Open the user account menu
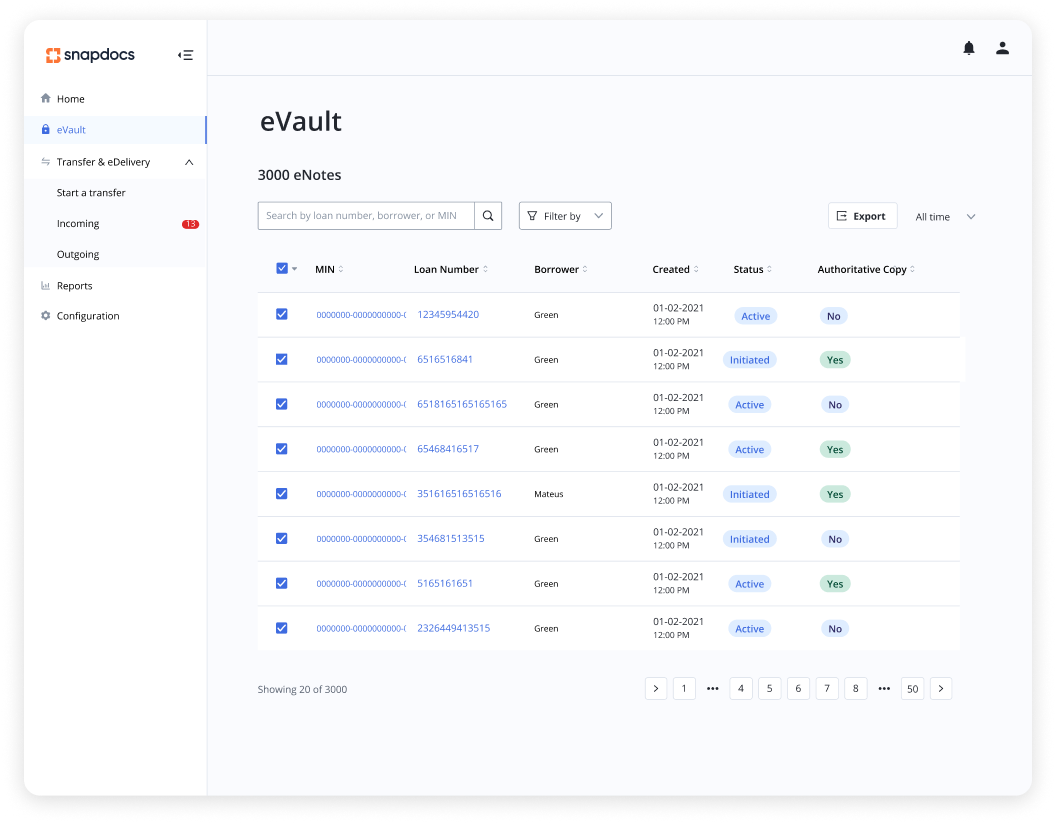This screenshot has height=824, width=1056. (x=1002, y=47)
